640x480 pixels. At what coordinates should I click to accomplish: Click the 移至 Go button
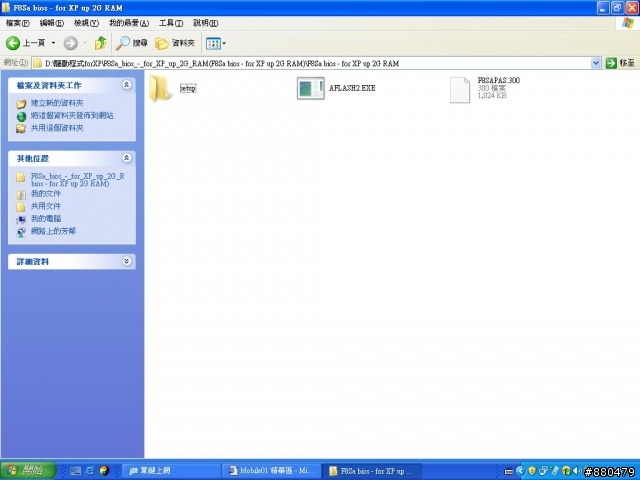[620, 63]
